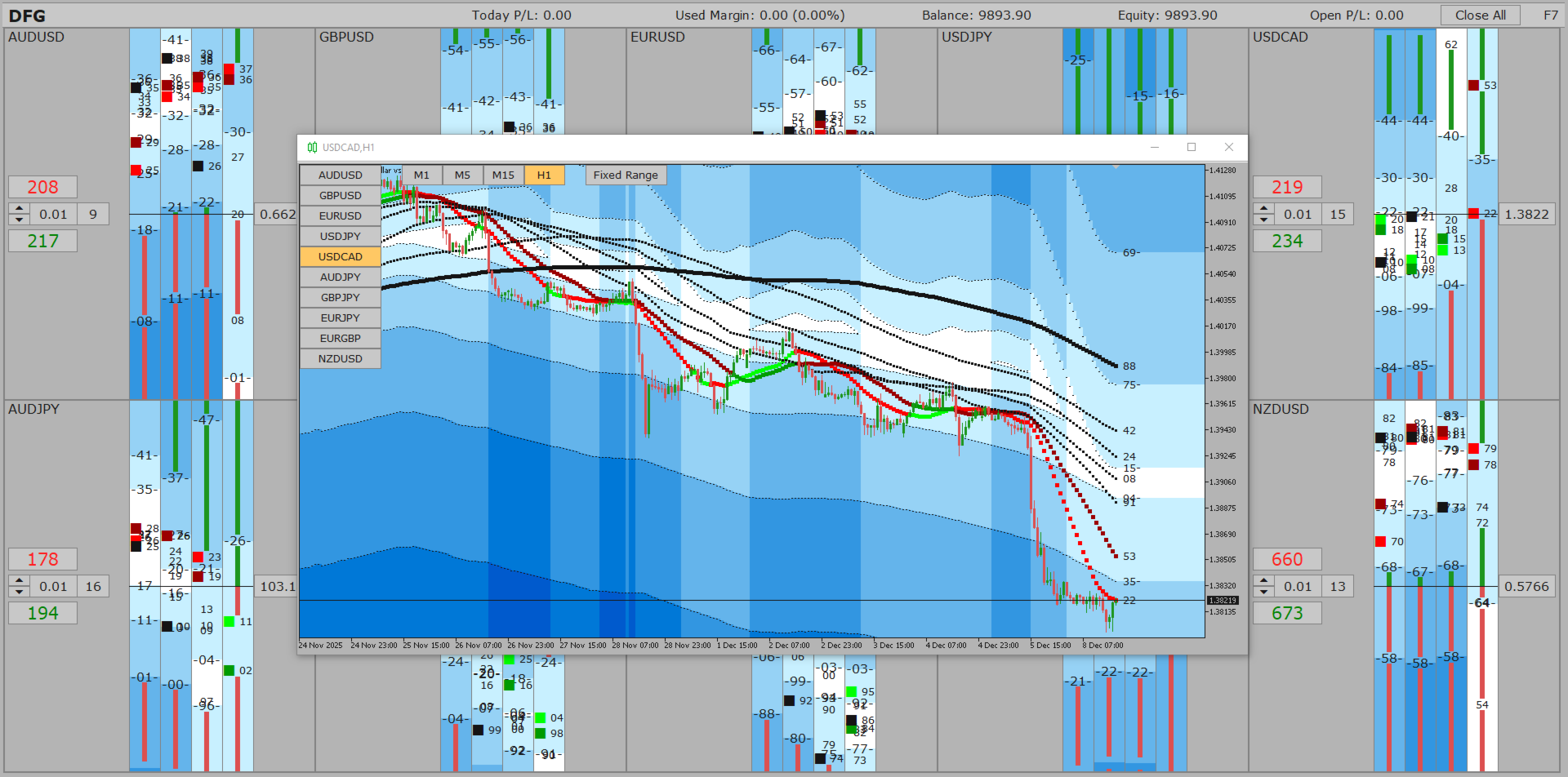Click the AUDJPY panel's green 194 buy price

(42, 613)
